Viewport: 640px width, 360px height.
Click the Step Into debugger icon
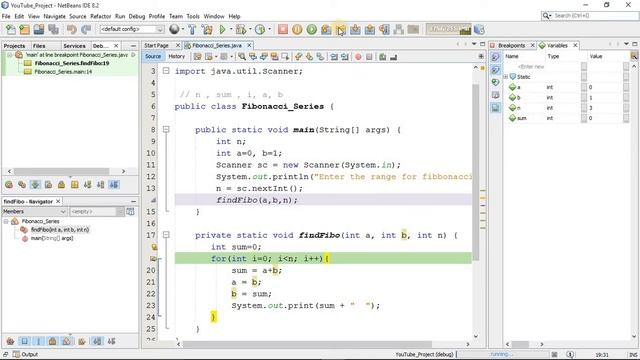coord(356,29)
